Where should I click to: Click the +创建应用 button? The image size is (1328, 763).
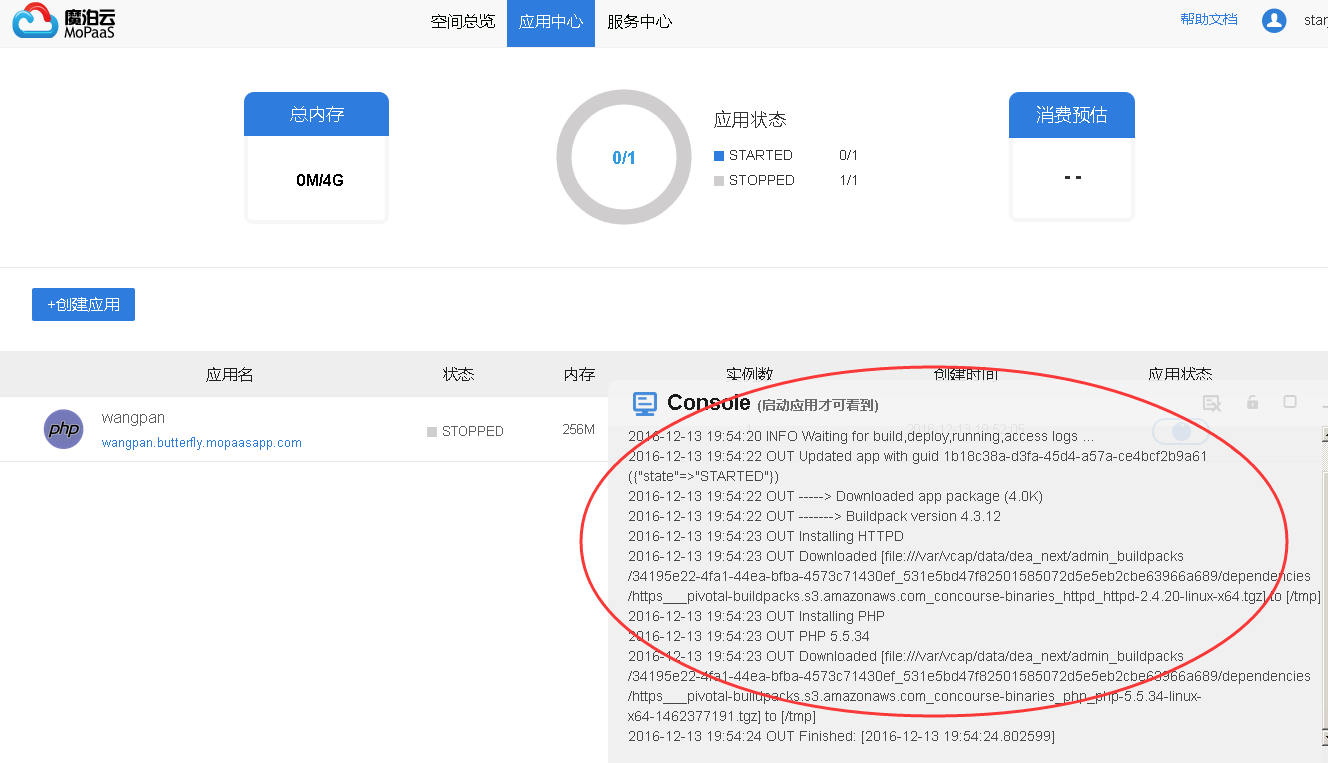(x=83, y=304)
